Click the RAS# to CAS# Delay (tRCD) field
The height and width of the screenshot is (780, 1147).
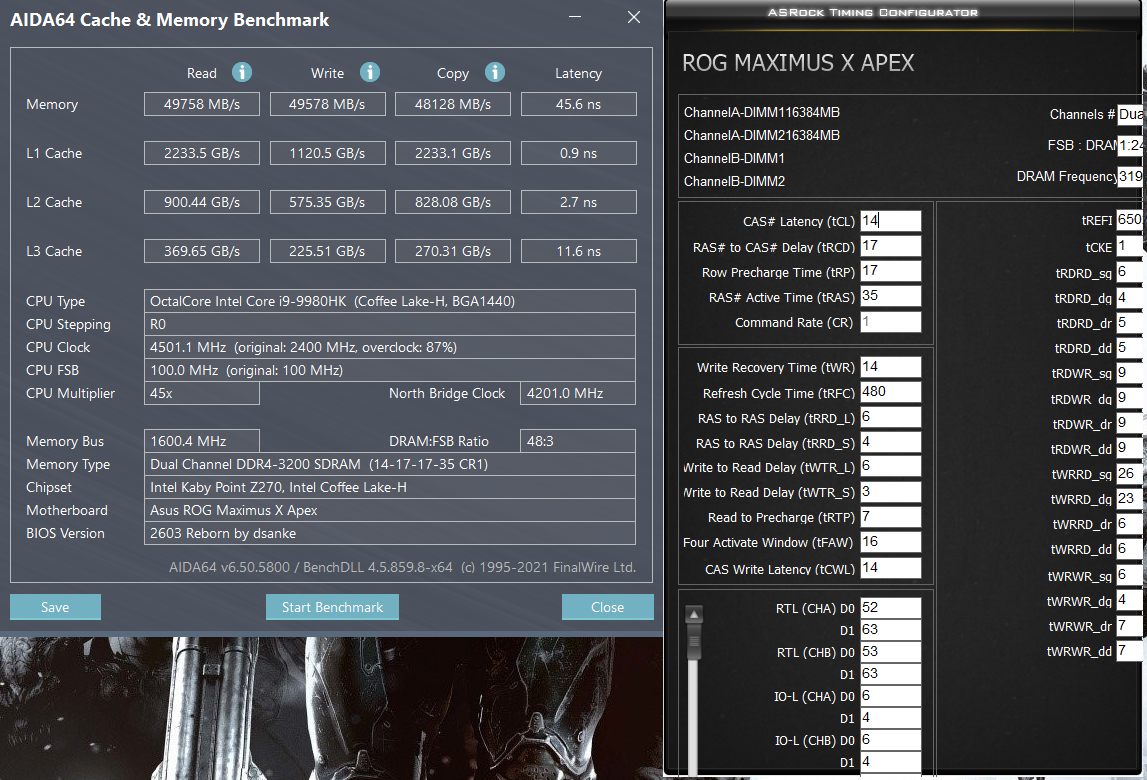coord(890,246)
